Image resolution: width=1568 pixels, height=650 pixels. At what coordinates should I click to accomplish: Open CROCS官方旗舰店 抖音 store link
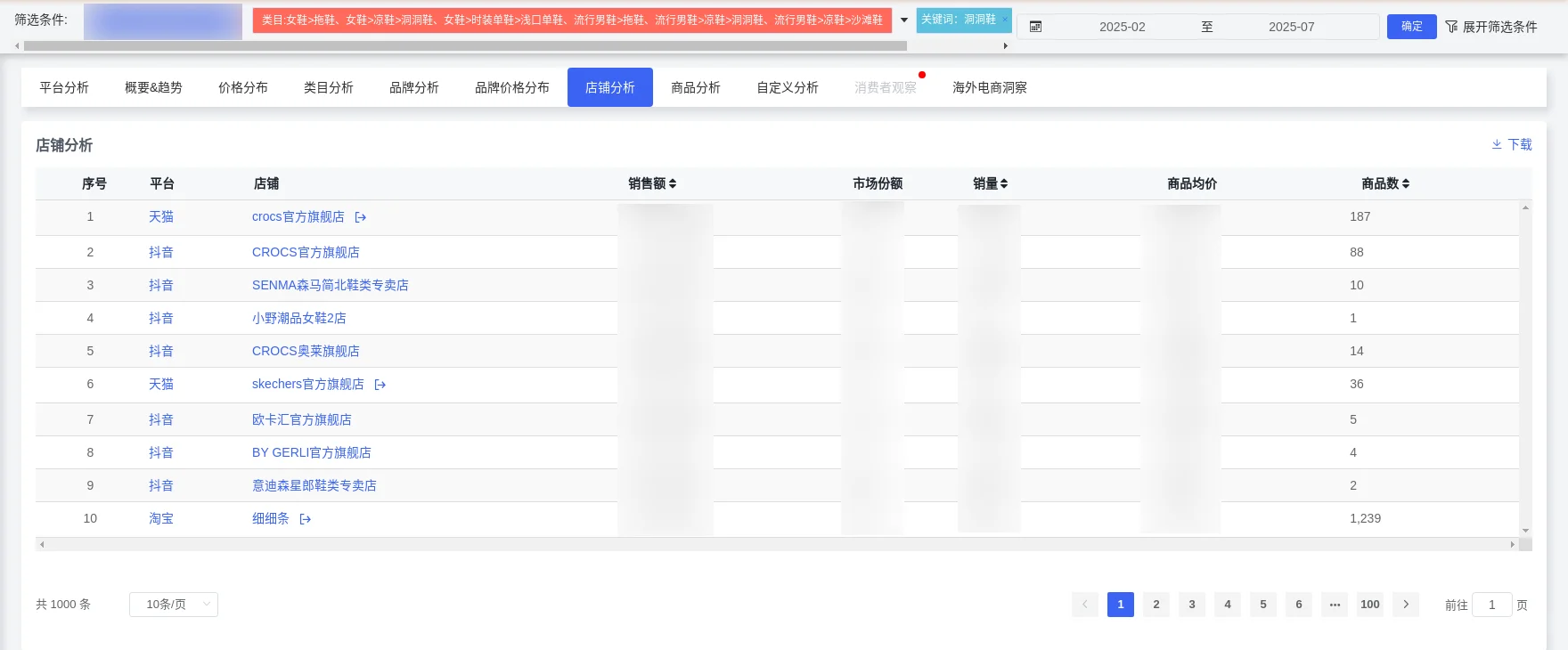pos(306,253)
